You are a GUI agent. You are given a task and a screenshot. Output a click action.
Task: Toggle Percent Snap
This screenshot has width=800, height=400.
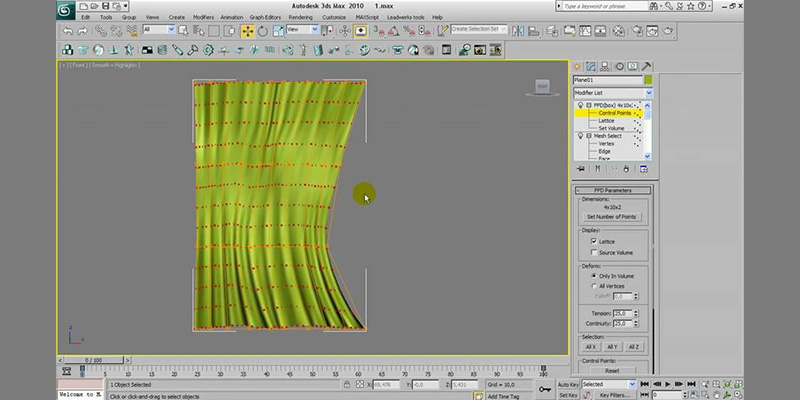click(409, 31)
